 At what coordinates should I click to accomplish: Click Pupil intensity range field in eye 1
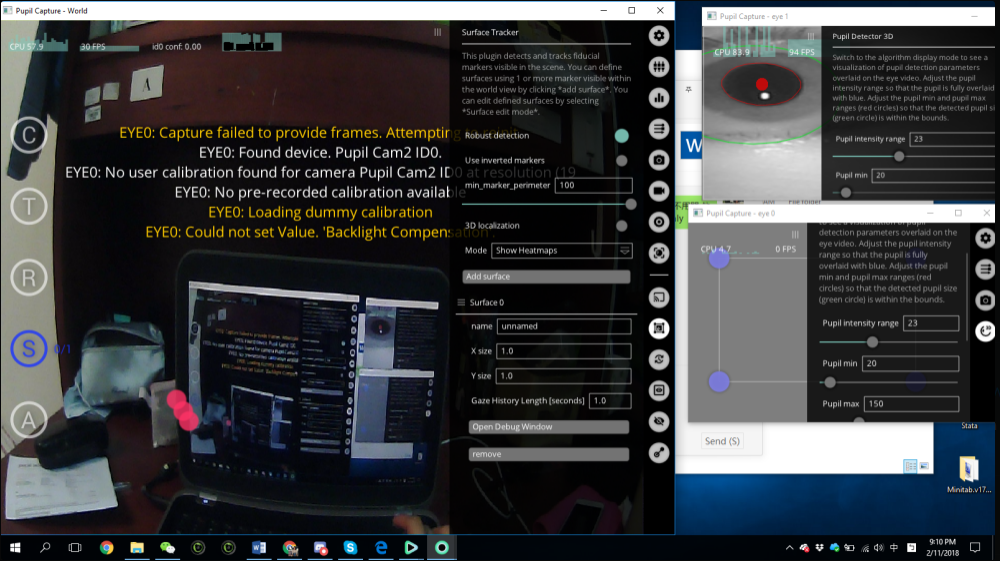952,139
